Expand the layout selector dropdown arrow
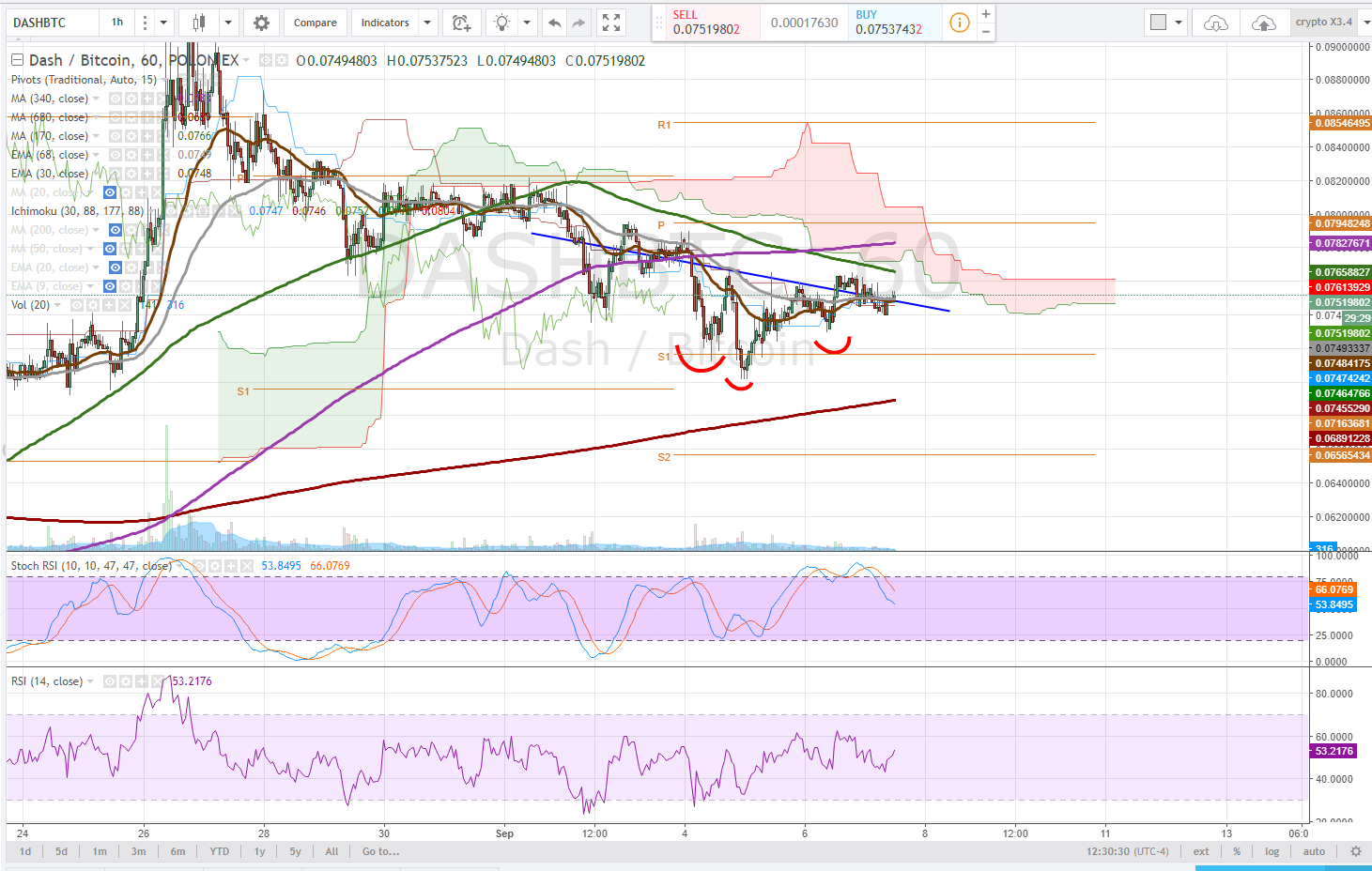 click(x=1179, y=23)
